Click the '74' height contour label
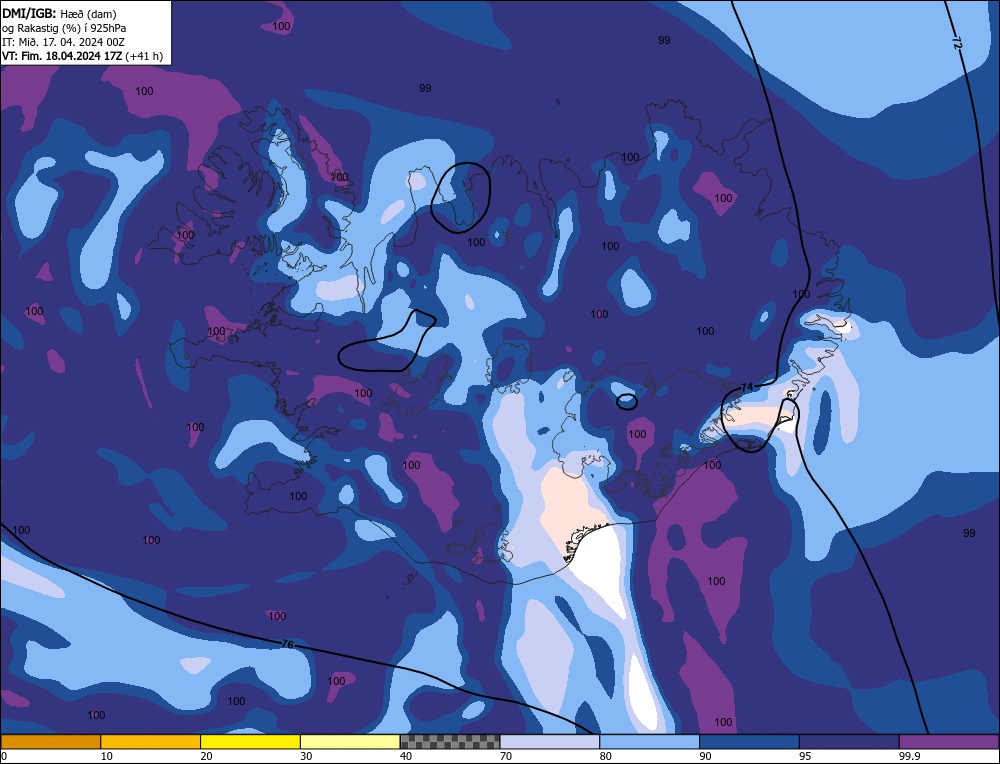The width and height of the screenshot is (1000, 764). pyautogui.click(x=747, y=387)
